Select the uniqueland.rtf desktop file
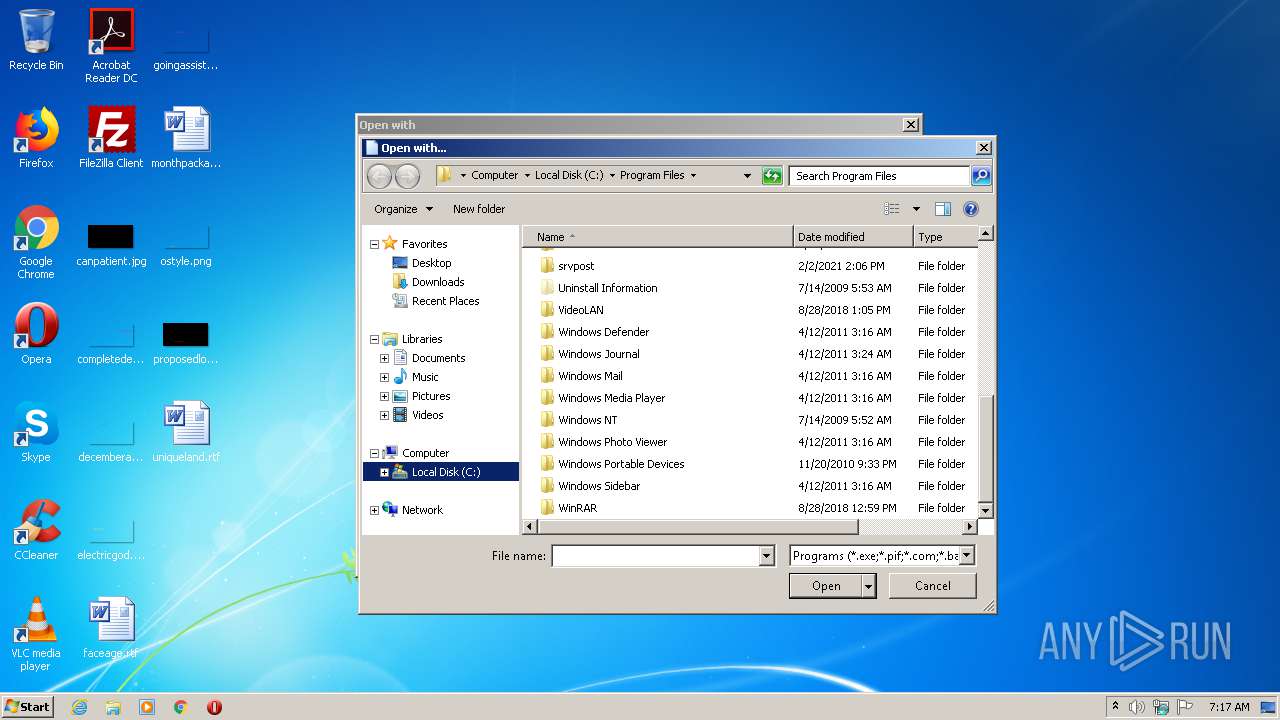The image size is (1280, 720). pyautogui.click(x=186, y=432)
